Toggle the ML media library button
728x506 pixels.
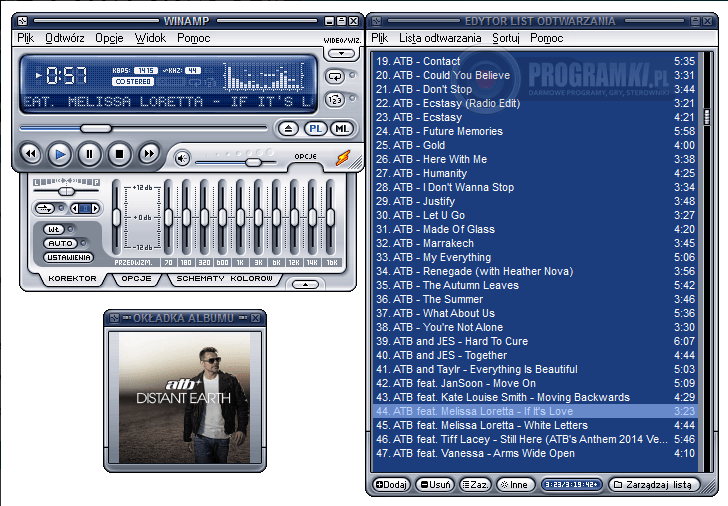tap(342, 129)
